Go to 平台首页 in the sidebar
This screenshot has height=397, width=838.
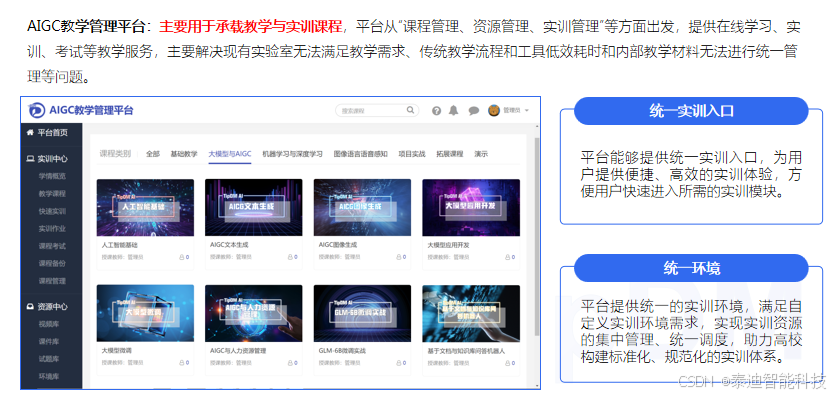(x=52, y=132)
